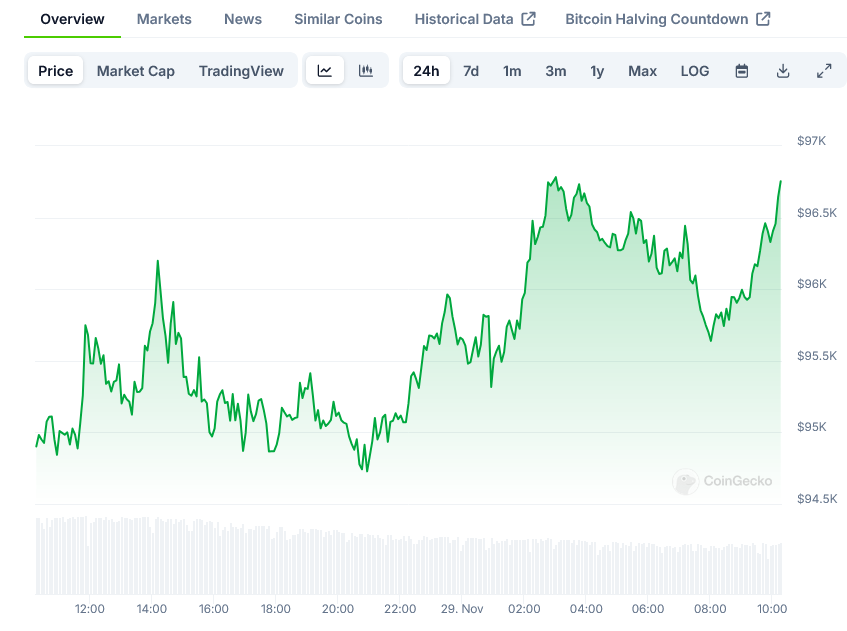Choose the 1m time range

(512, 71)
